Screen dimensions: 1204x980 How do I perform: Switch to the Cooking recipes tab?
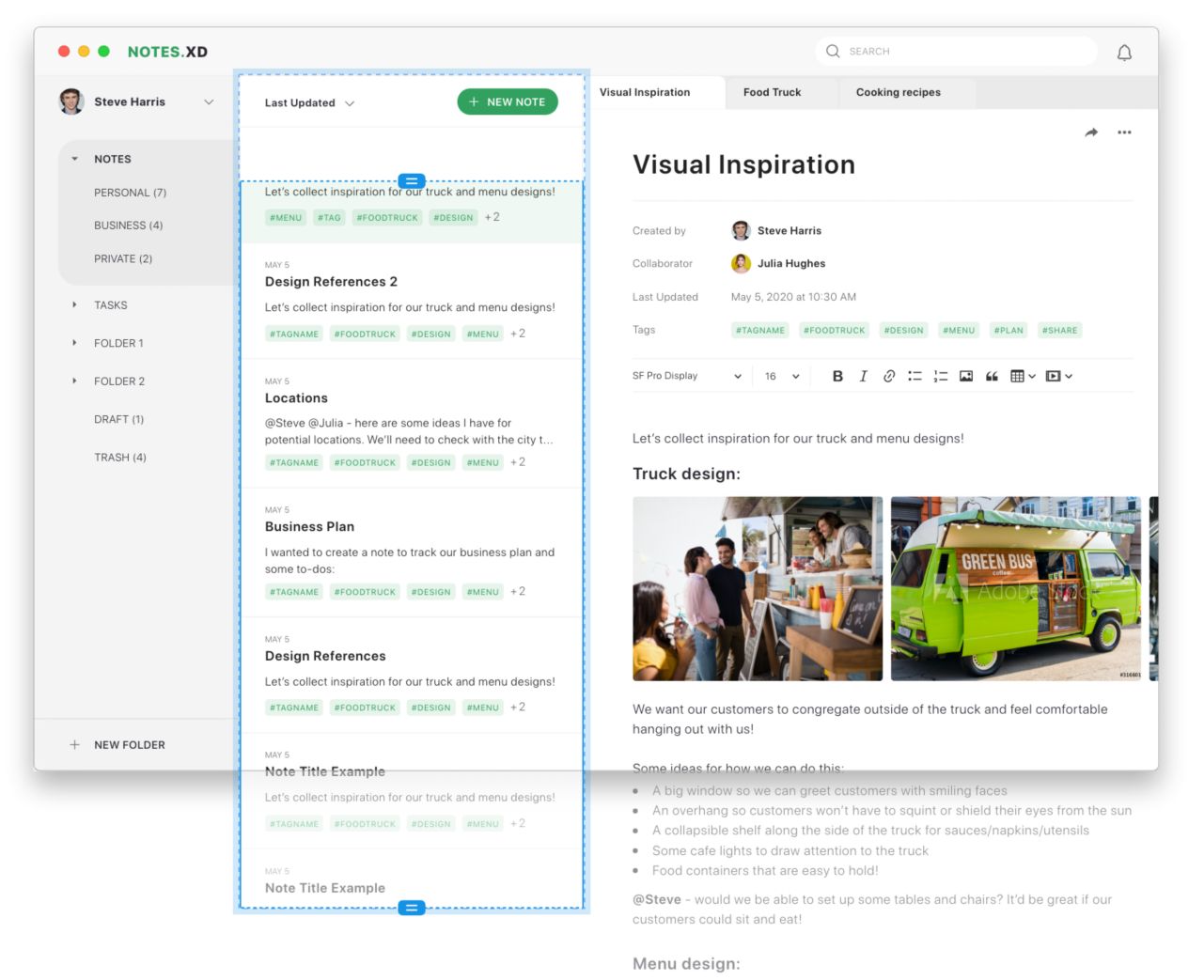coord(898,92)
